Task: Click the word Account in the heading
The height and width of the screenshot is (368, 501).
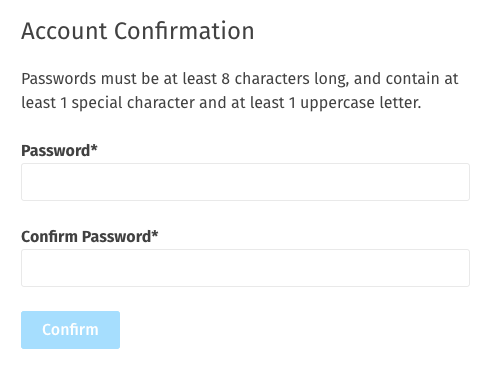Action: [64, 31]
